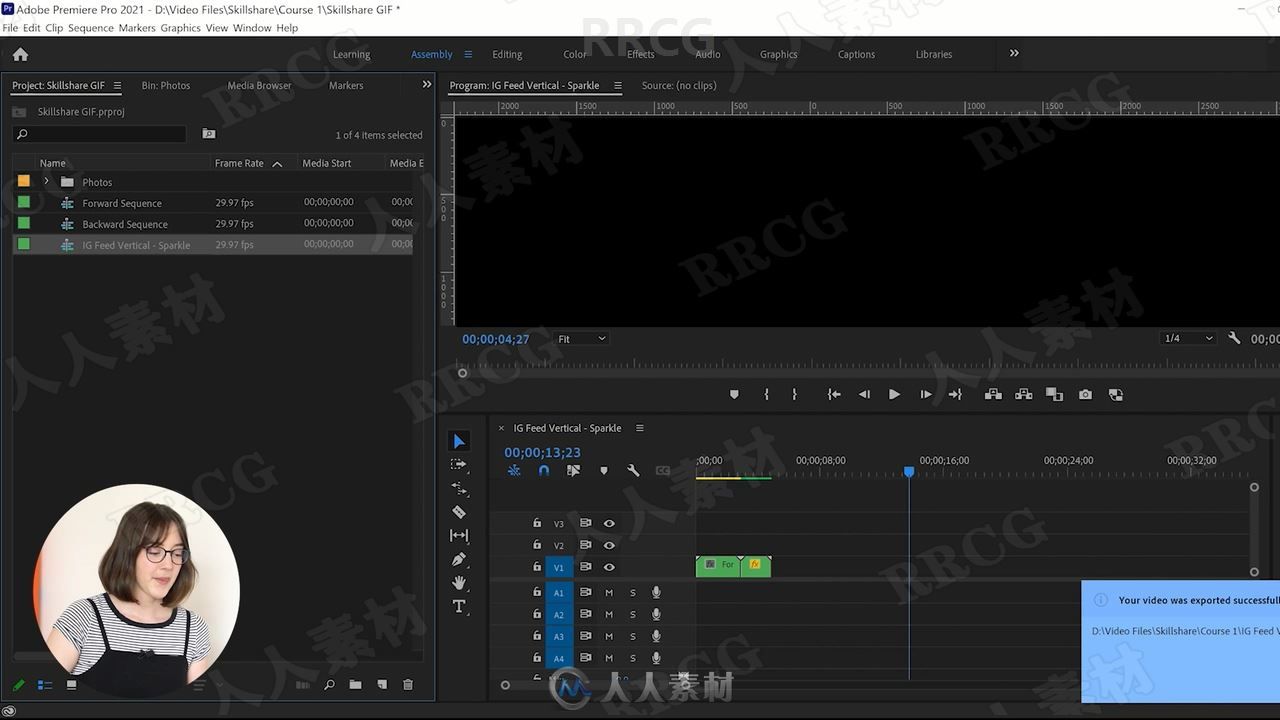Screen dimensions: 1280x720
Task: Select the Slip tool
Action: (x=459, y=535)
